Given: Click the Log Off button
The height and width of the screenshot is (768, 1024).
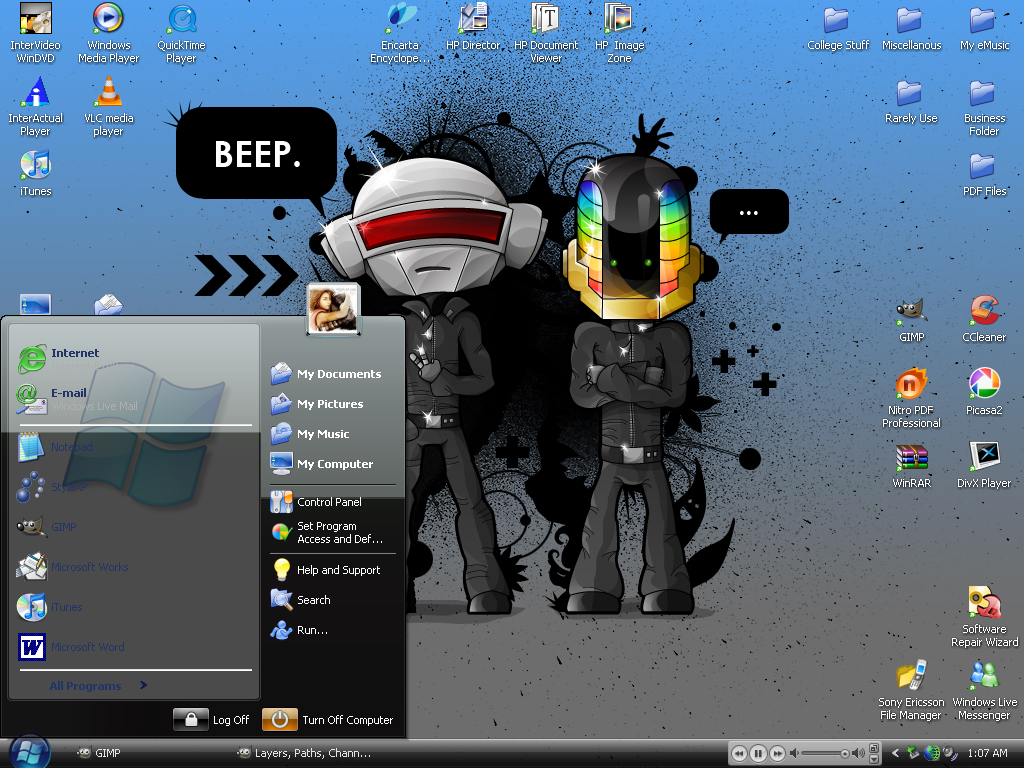Looking at the screenshot, I should click(x=212, y=720).
